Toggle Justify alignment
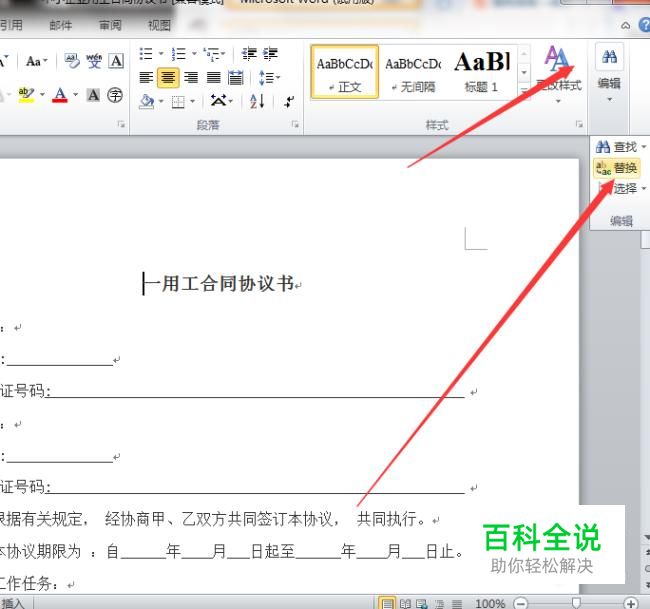This screenshot has height=609, width=650. click(213, 78)
